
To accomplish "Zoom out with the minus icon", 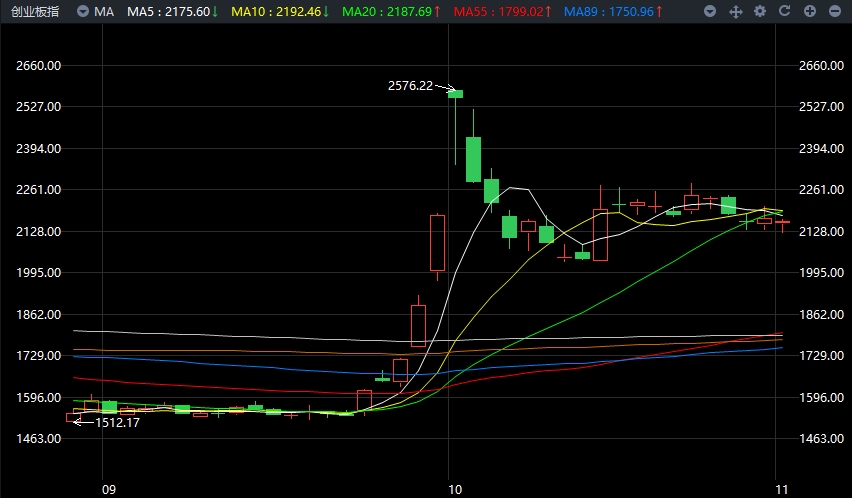I will tap(833, 12).
